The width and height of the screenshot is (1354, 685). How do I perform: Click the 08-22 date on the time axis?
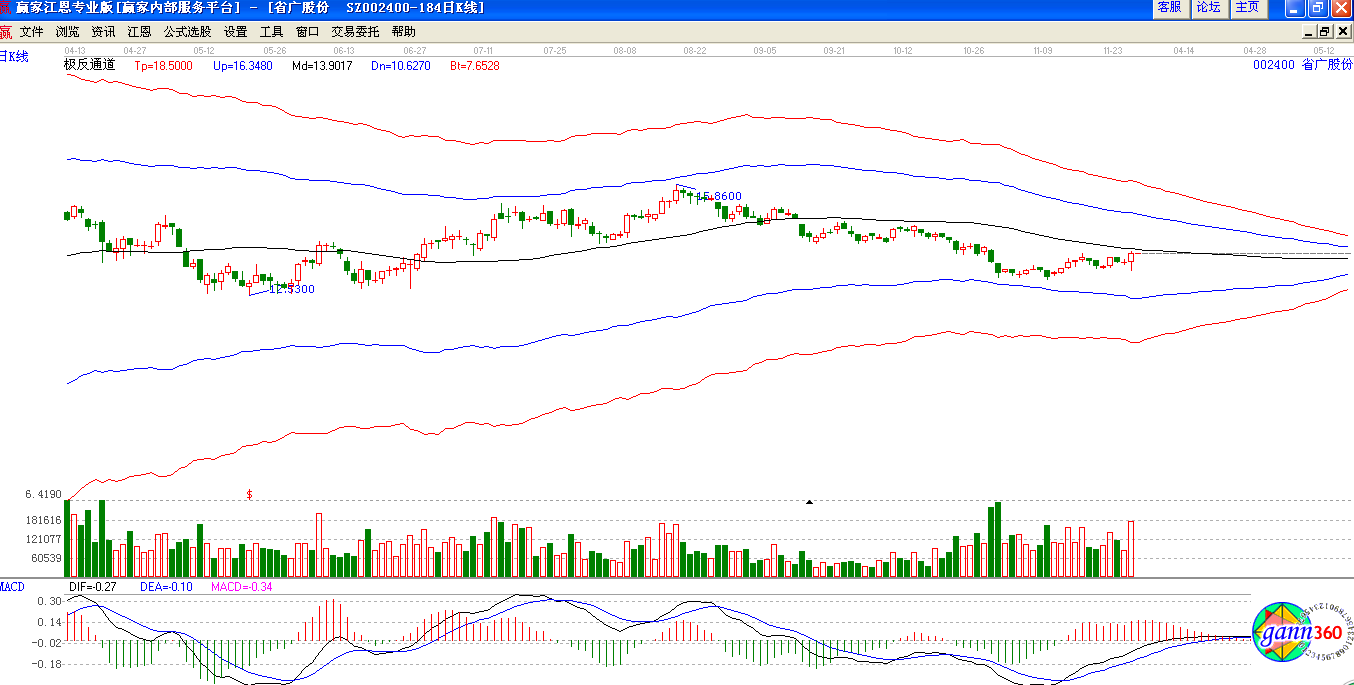pyautogui.click(x=695, y=50)
